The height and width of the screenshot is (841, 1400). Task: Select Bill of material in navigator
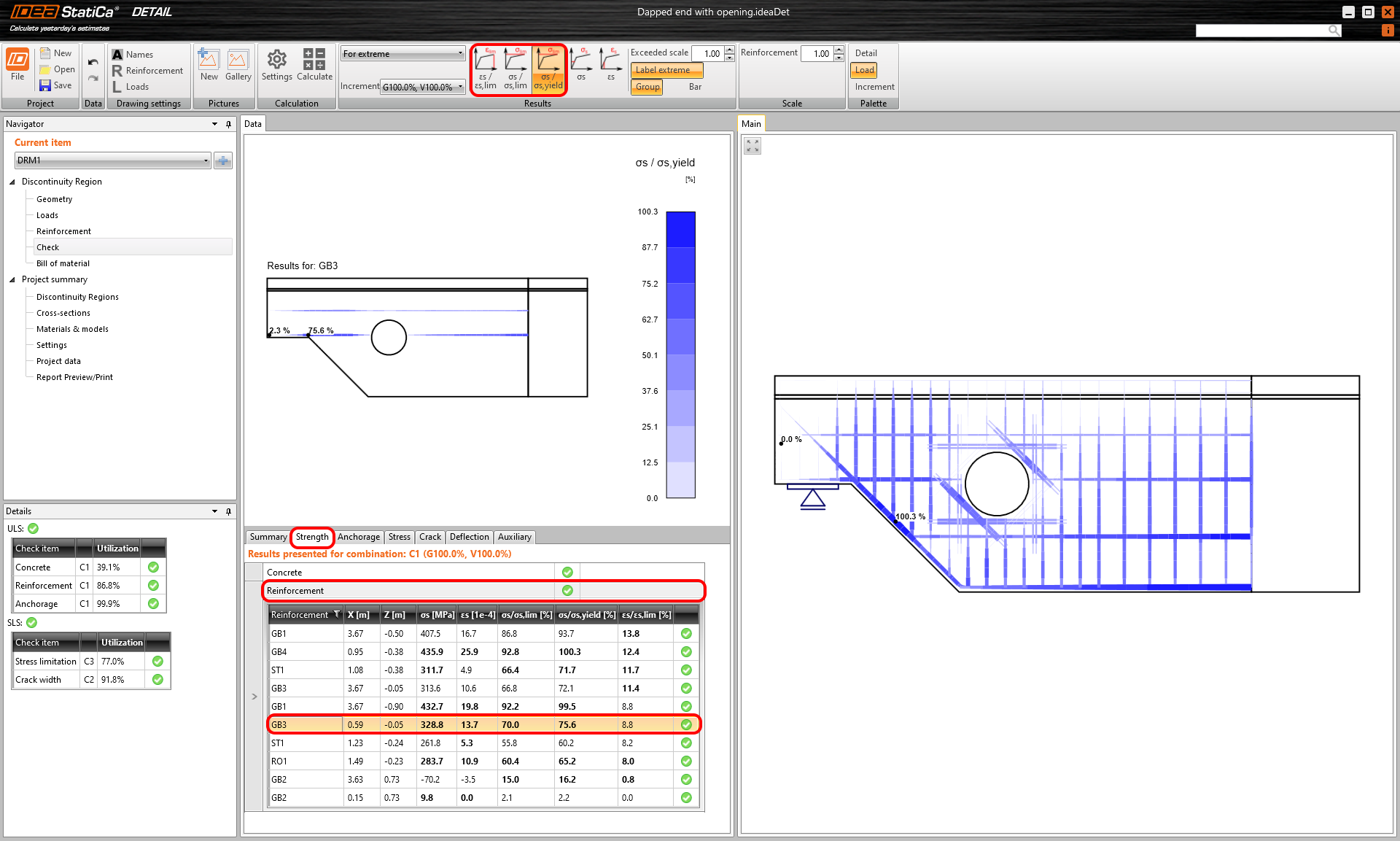(x=63, y=263)
